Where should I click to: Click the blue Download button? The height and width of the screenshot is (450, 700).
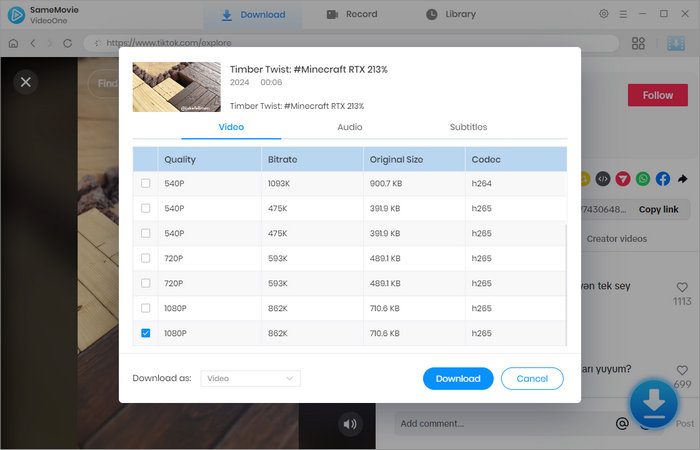(458, 379)
